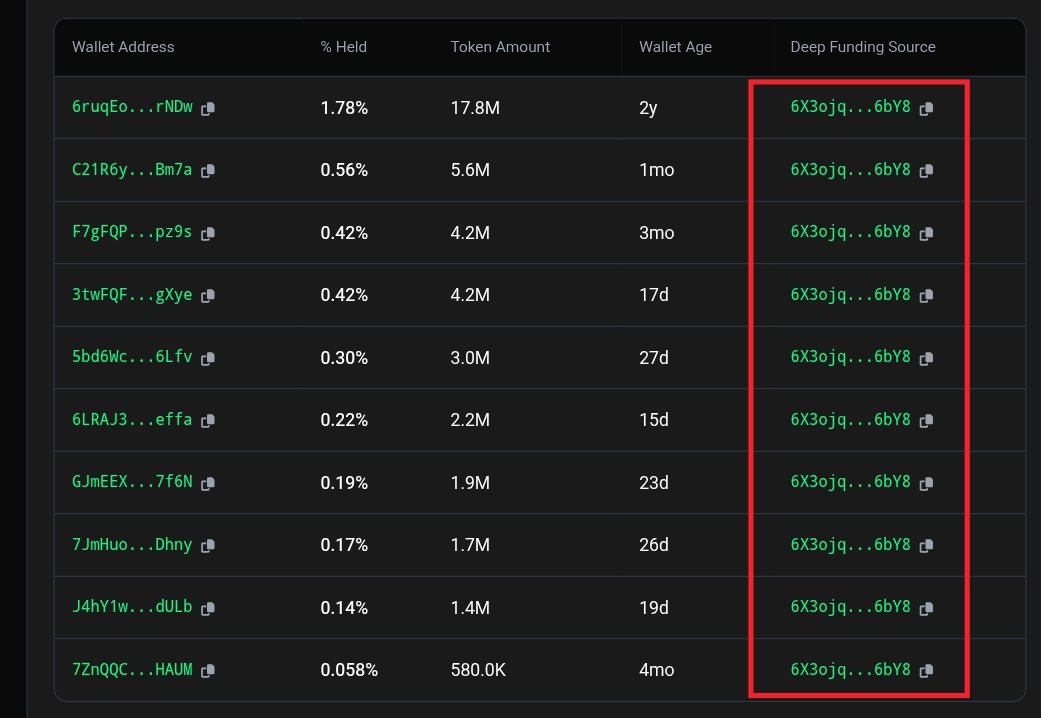Open wallet link 7JmHuo...Dhny
Image resolution: width=1041 pixels, height=718 pixels.
pyautogui.click(x=132, y=544)
